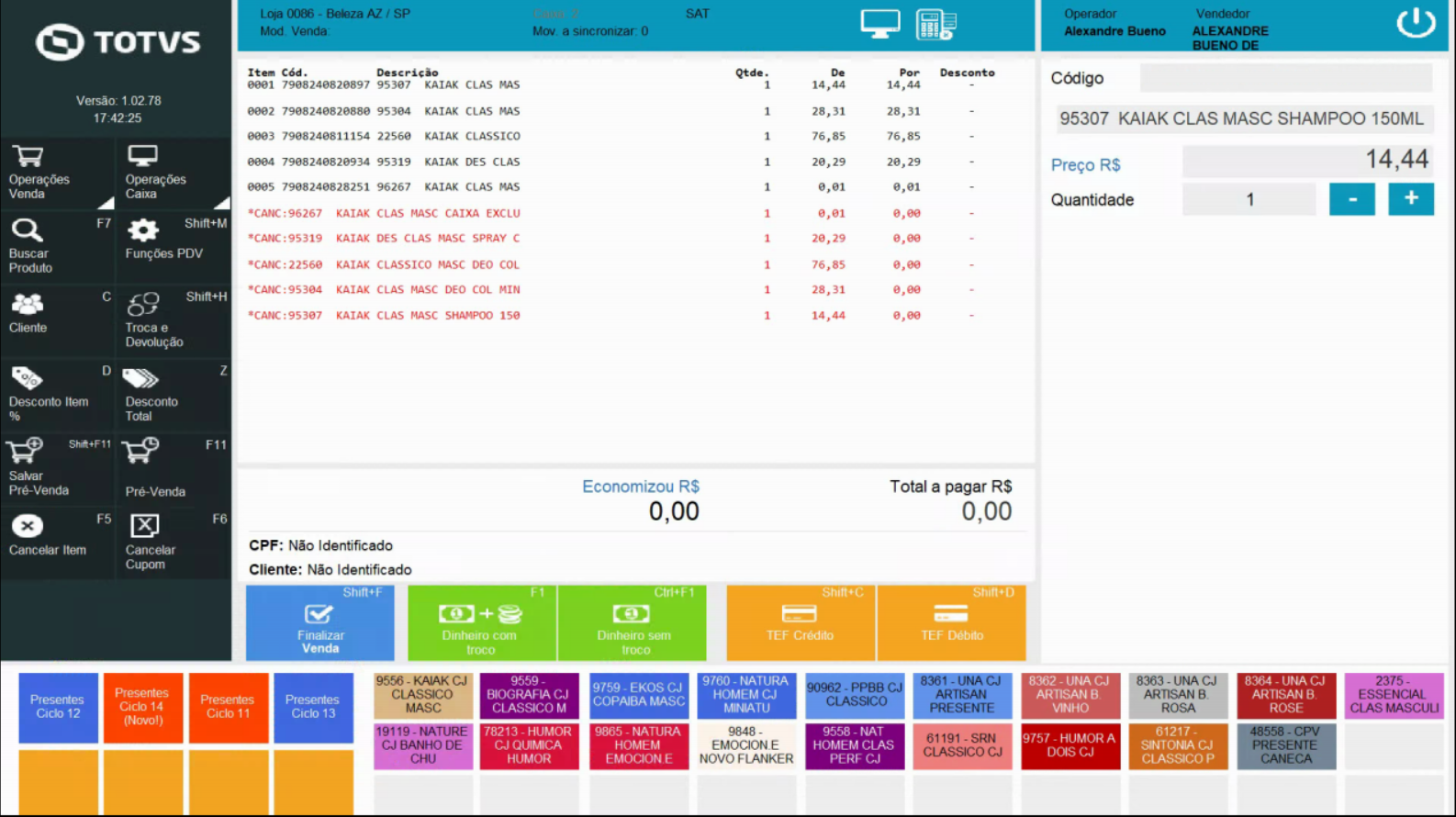Viewport: 1456px width, 817px height.
Task: Add 8364 Una CJ Artisan B. Rose
Action: (x=1286, y=696)
